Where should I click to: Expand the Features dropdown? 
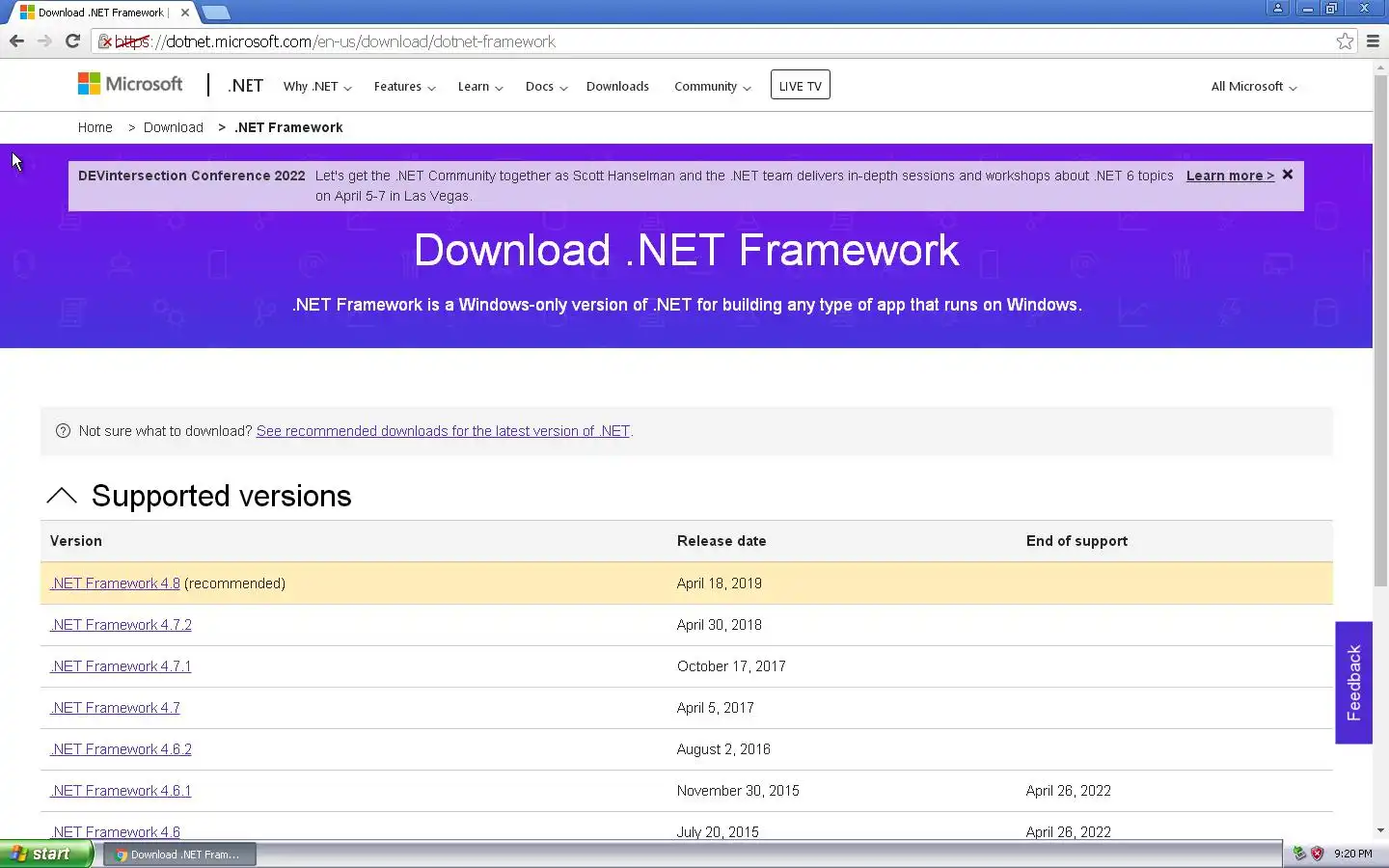[405, 87]
